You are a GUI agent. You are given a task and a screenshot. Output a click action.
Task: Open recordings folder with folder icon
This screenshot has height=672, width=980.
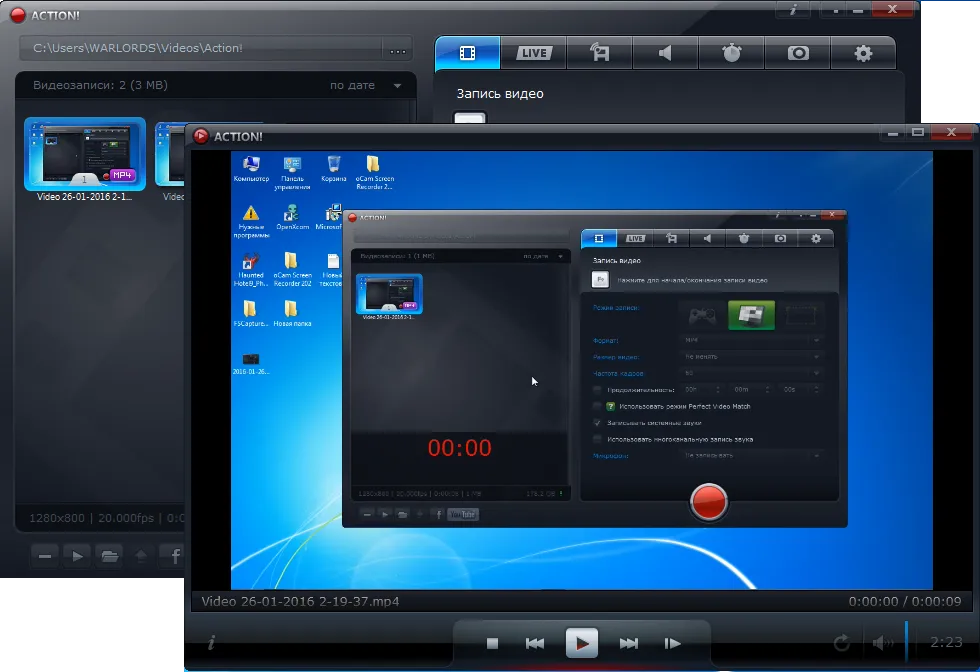(x=109, y=555)
